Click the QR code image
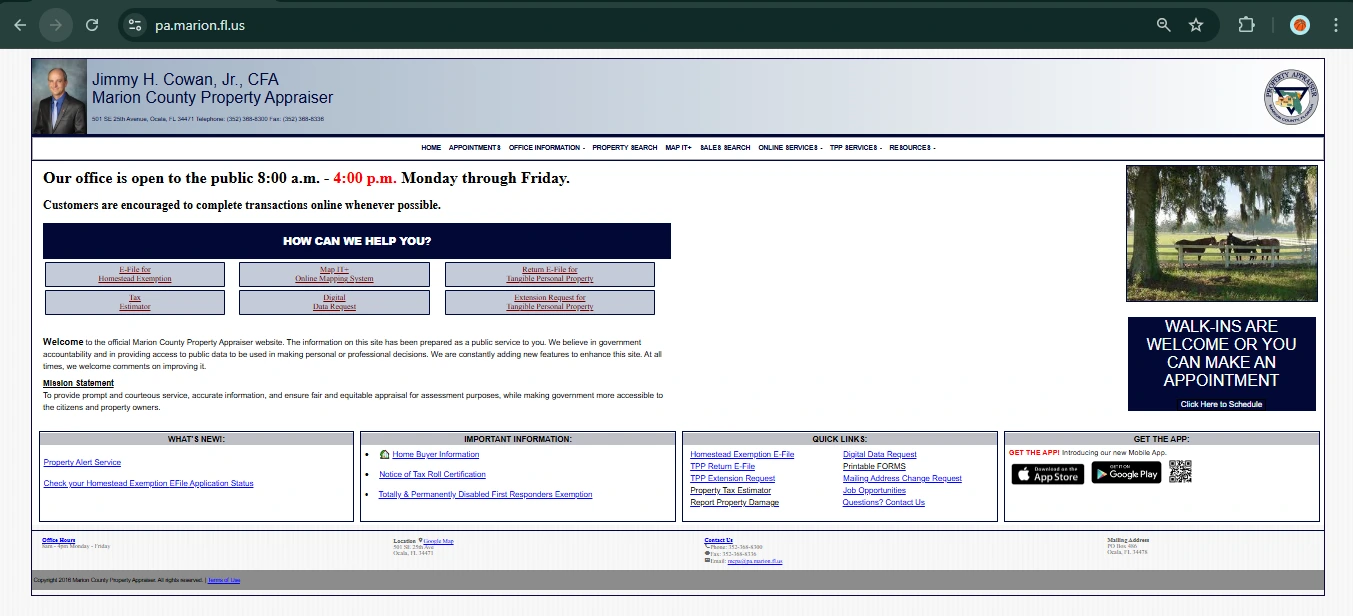Screen dimensions: 1353x616 click(1180, 472)
